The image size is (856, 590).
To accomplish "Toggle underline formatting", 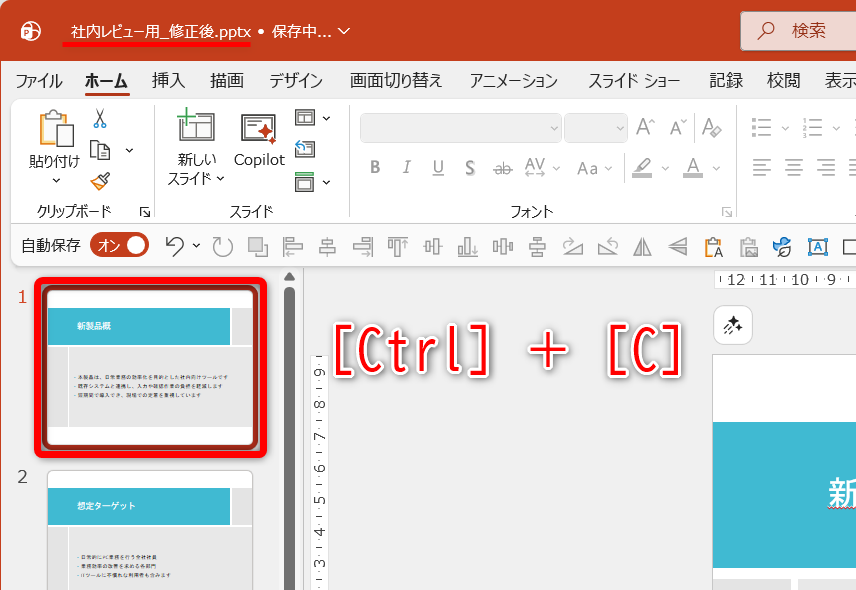I will 437,168.
